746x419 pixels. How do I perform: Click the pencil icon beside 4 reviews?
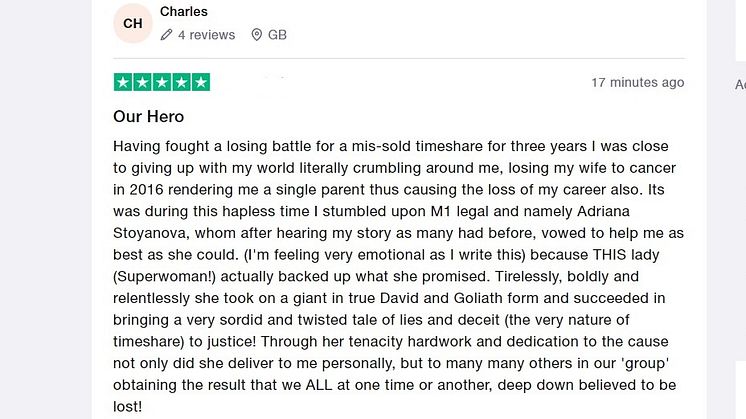click(x=166, y=35)
